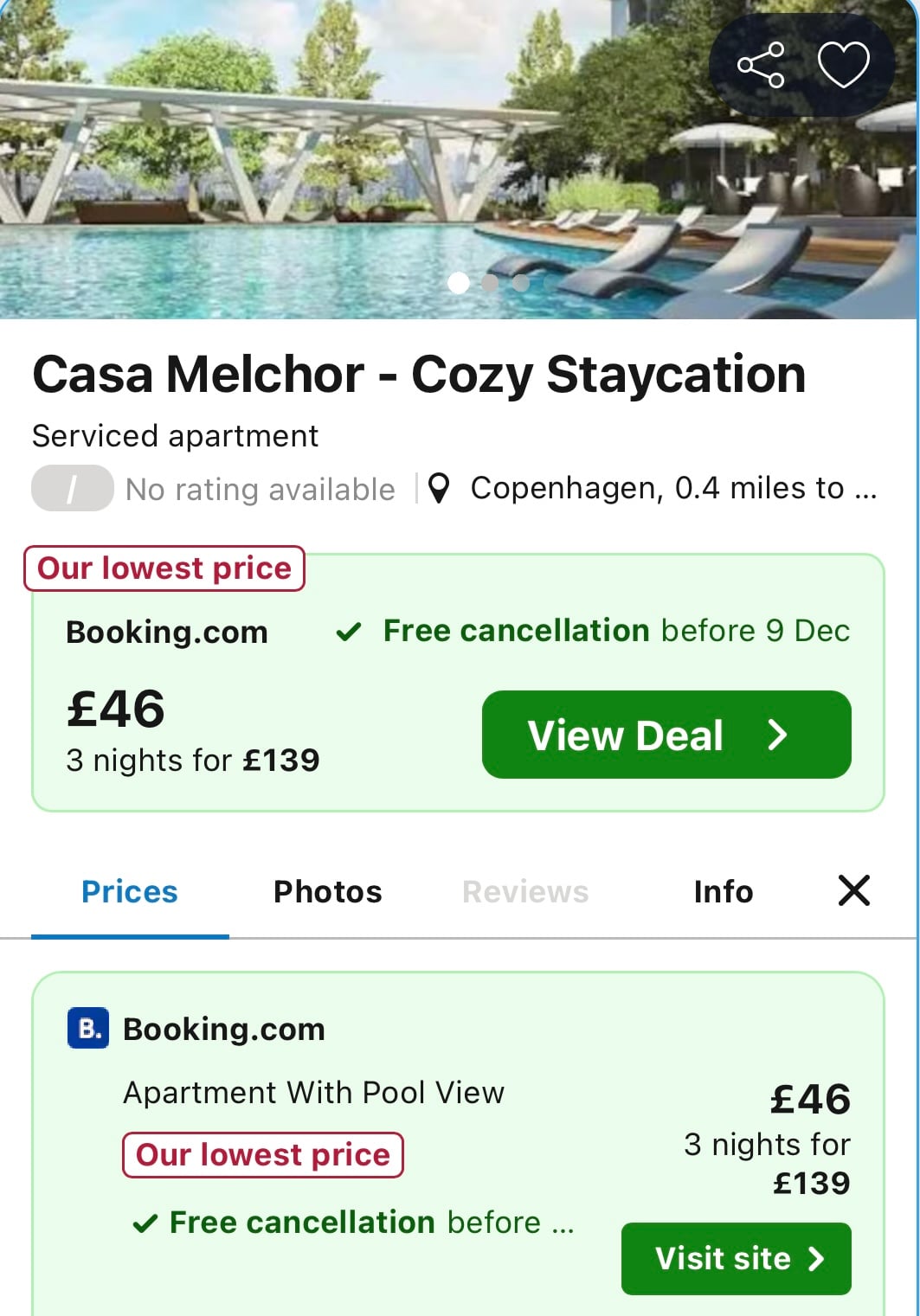Viewport: 920px width, 1316px height.
Task: Expand the truncated Copenhagen distance text
Action: coord(863,487)
